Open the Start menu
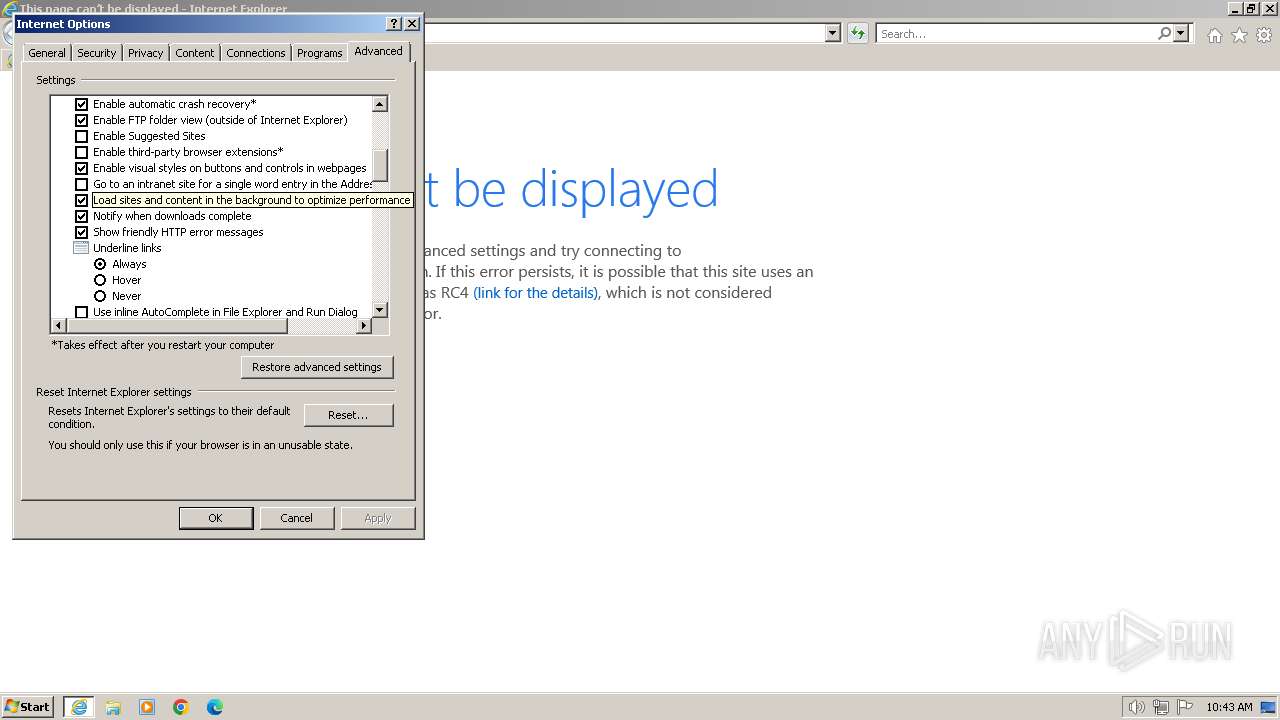1280x720 pixels. click(x=28, y=707)
